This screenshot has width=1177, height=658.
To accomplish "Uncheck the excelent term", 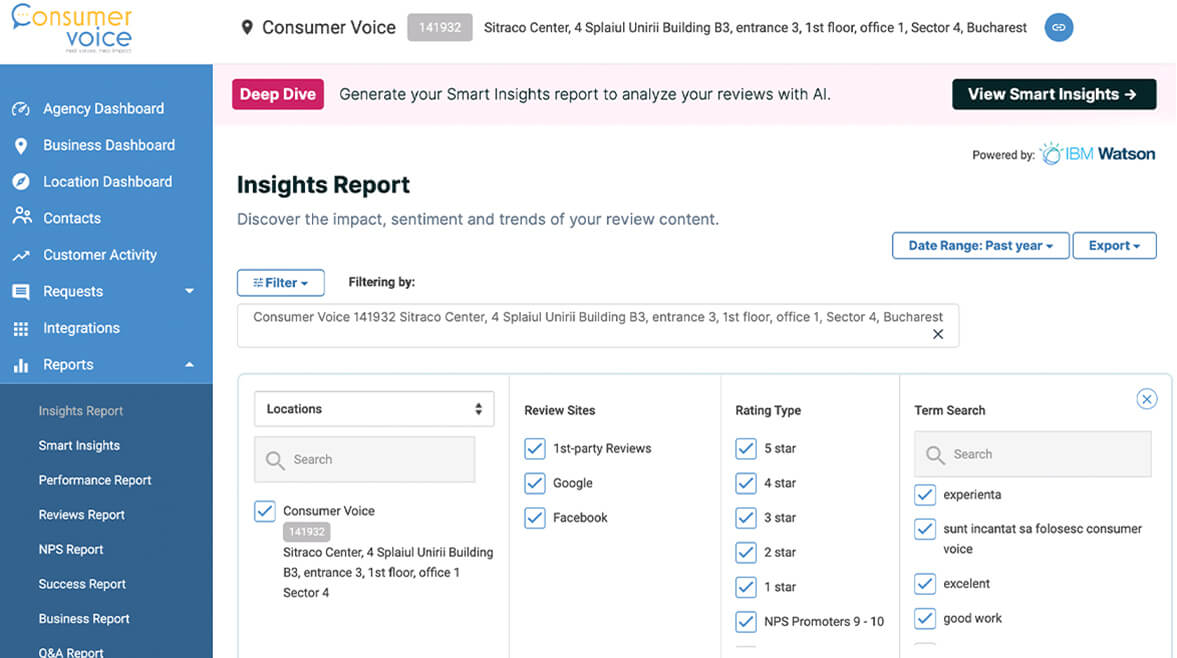I will point(925,584).
